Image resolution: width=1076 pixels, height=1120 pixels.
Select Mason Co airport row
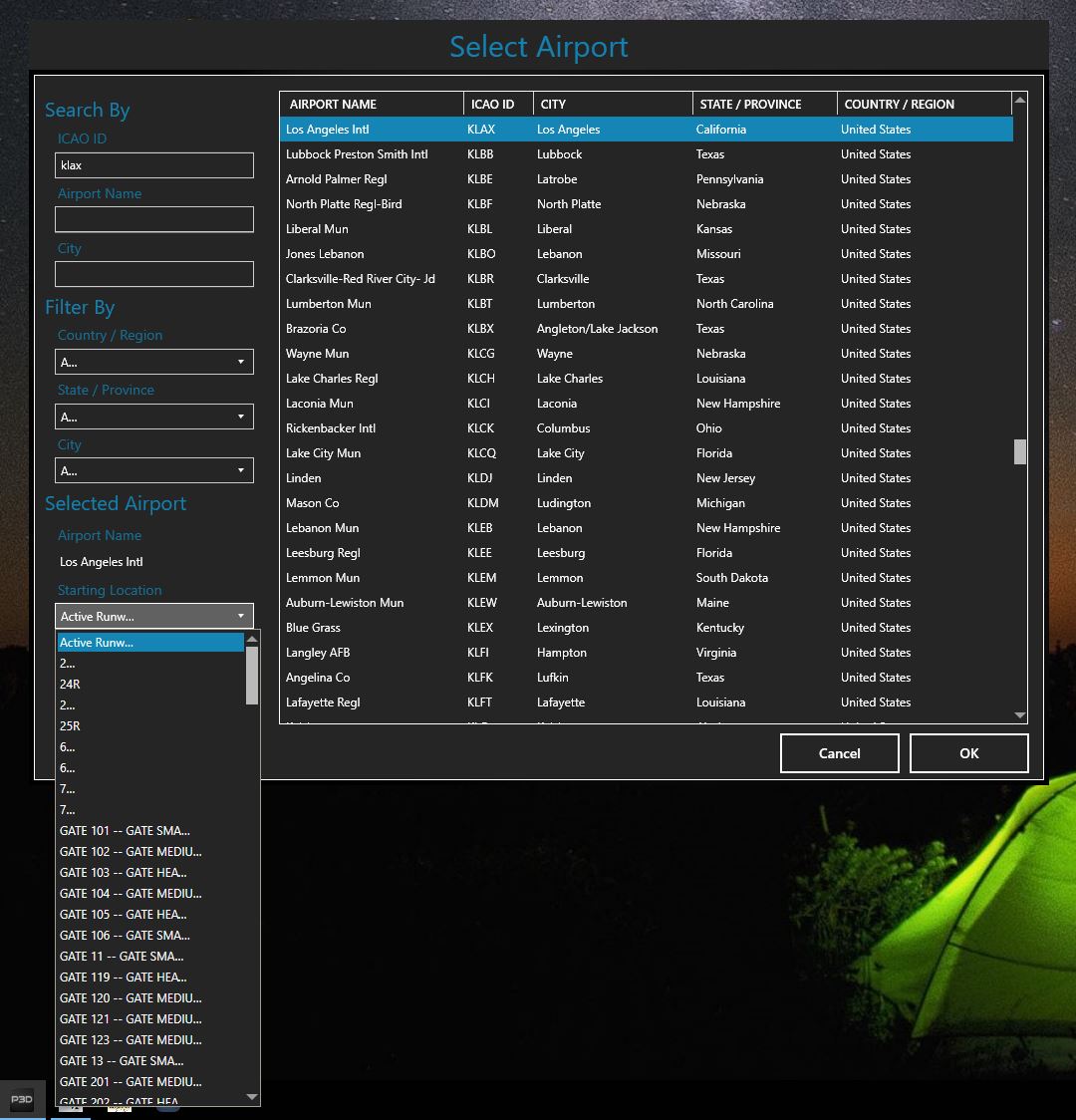[x=647, y=503]
